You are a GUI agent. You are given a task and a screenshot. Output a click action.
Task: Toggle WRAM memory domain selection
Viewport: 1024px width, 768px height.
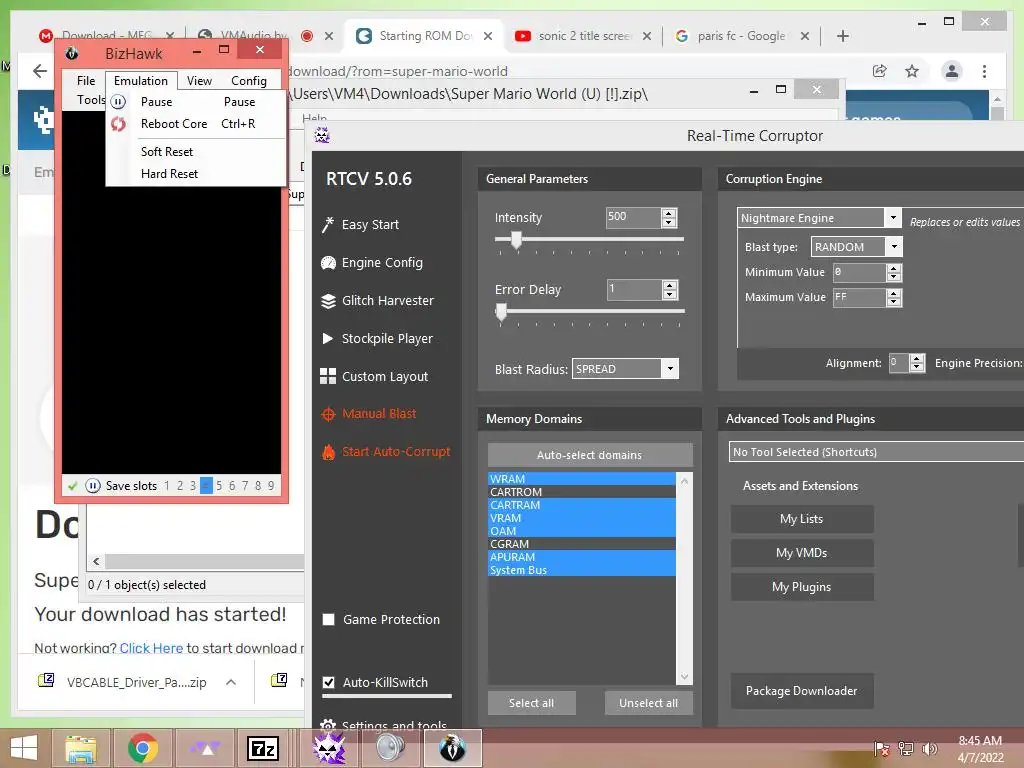coord(581,479)
